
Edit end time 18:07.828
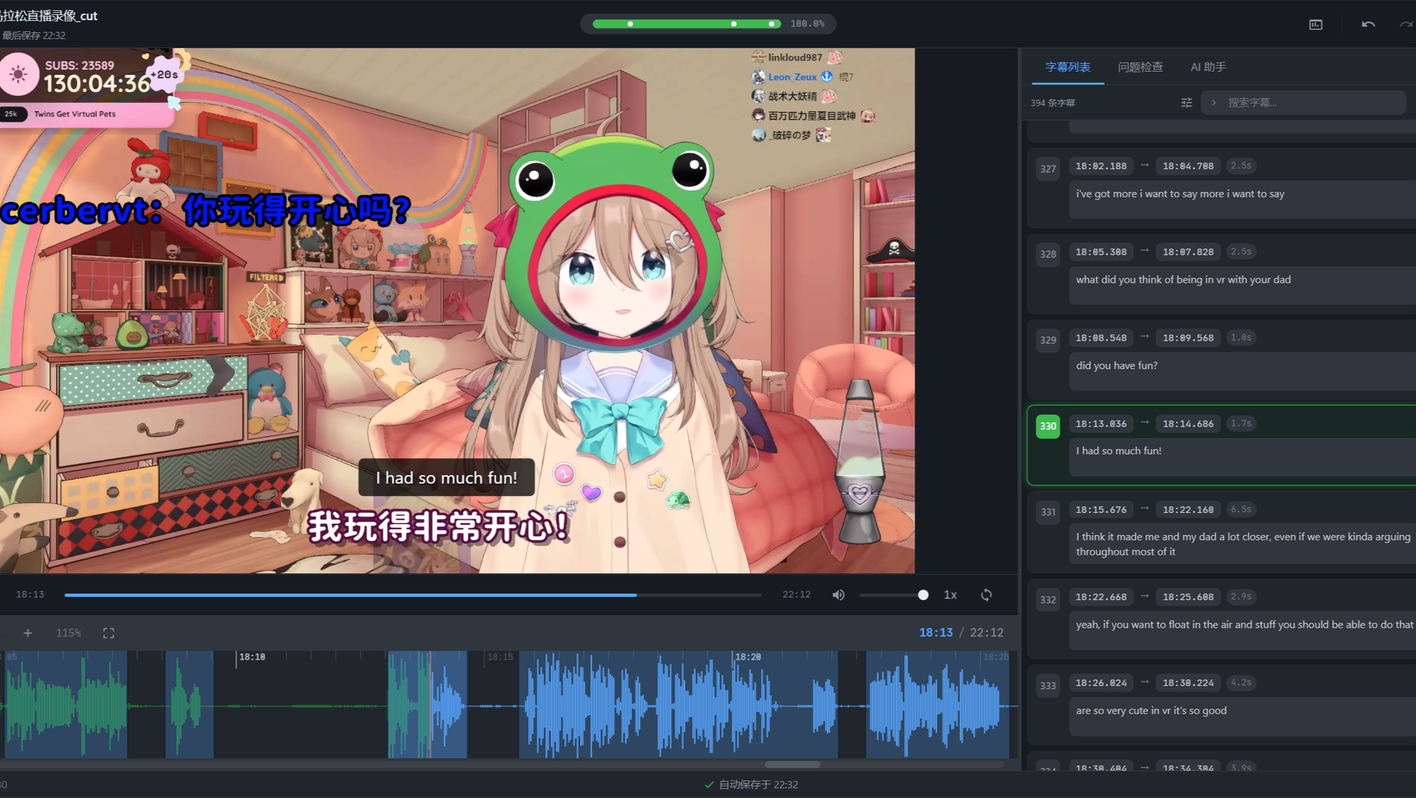pos(1188,252)
